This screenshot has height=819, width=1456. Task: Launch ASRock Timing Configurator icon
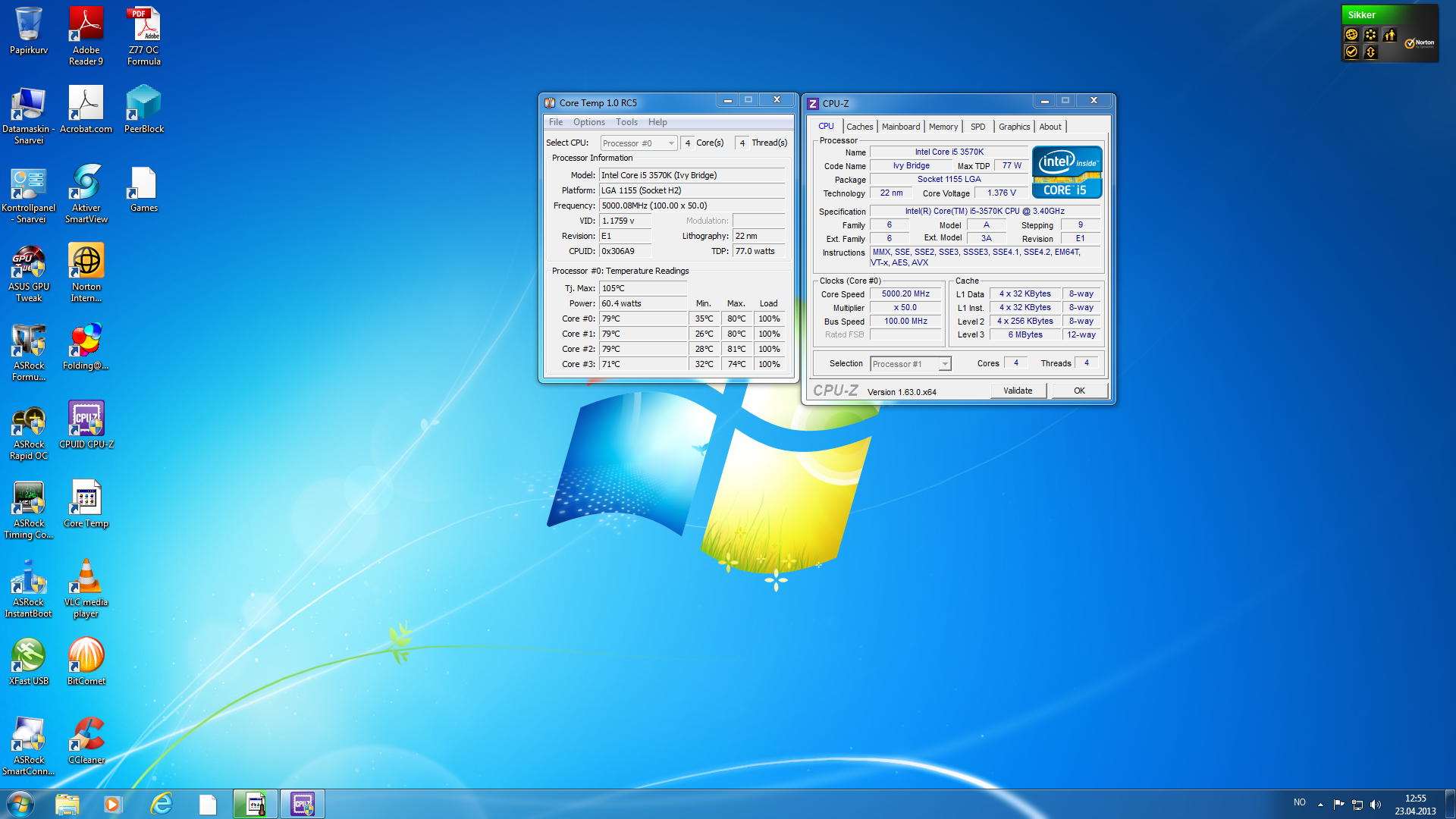[29, 509]
